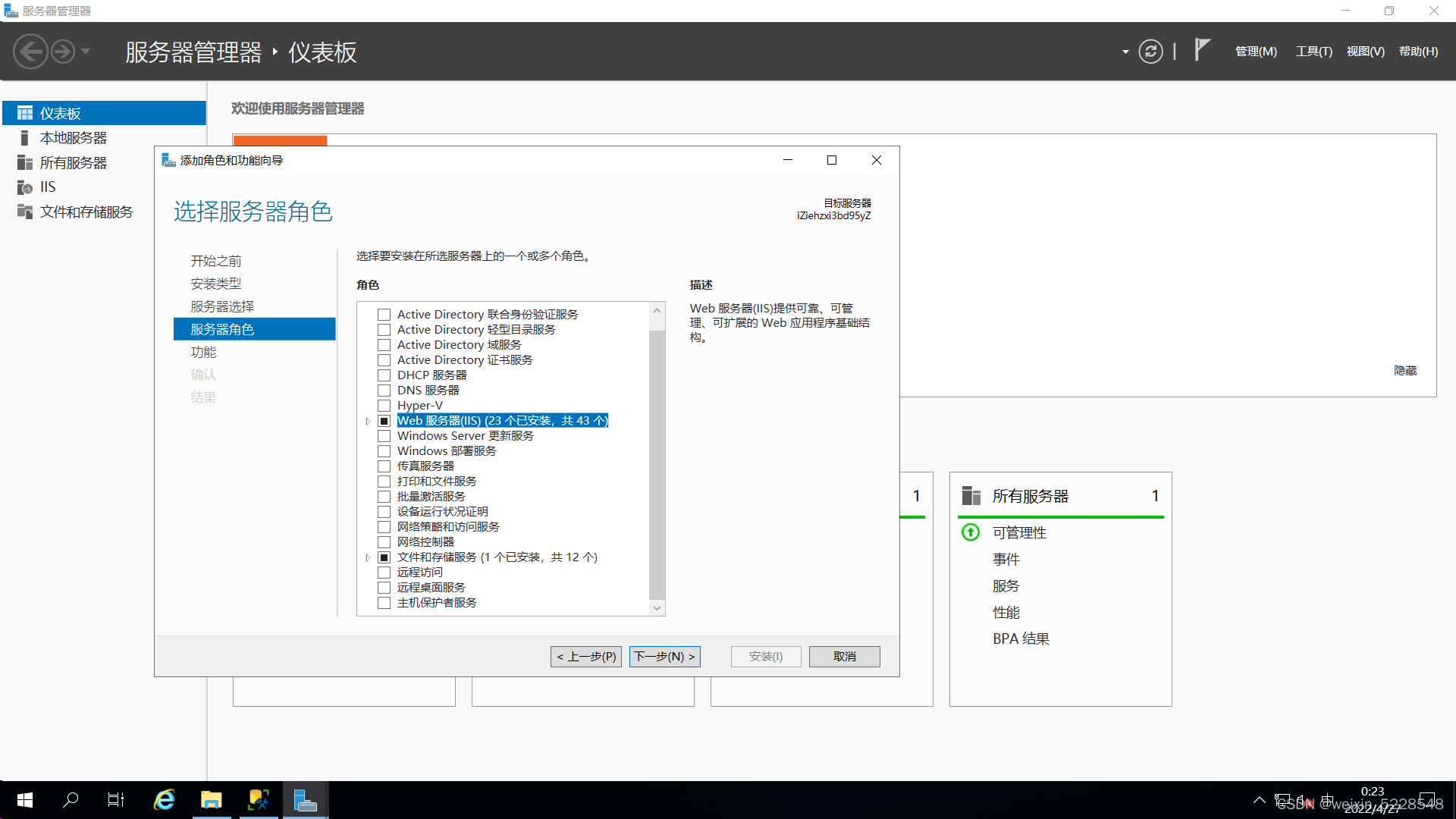Click the roles list scroll-down arrow
1456x819 pixels.
pos(657,607)
